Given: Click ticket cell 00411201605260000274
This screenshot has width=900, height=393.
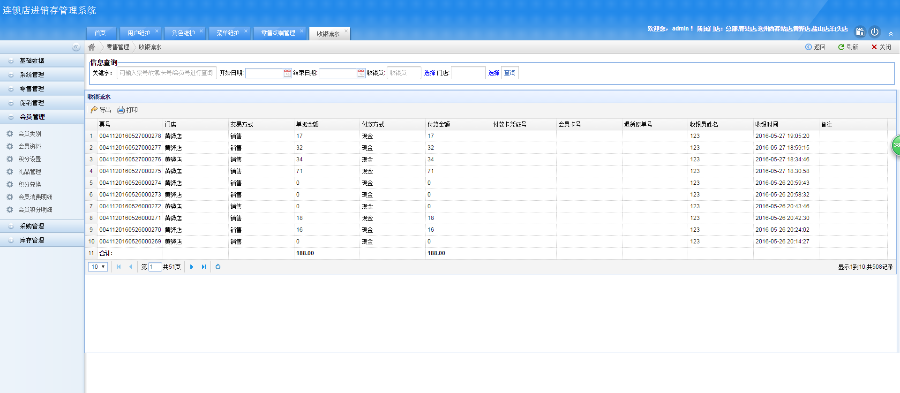Looking at the screenshot, I should [130, 182].
